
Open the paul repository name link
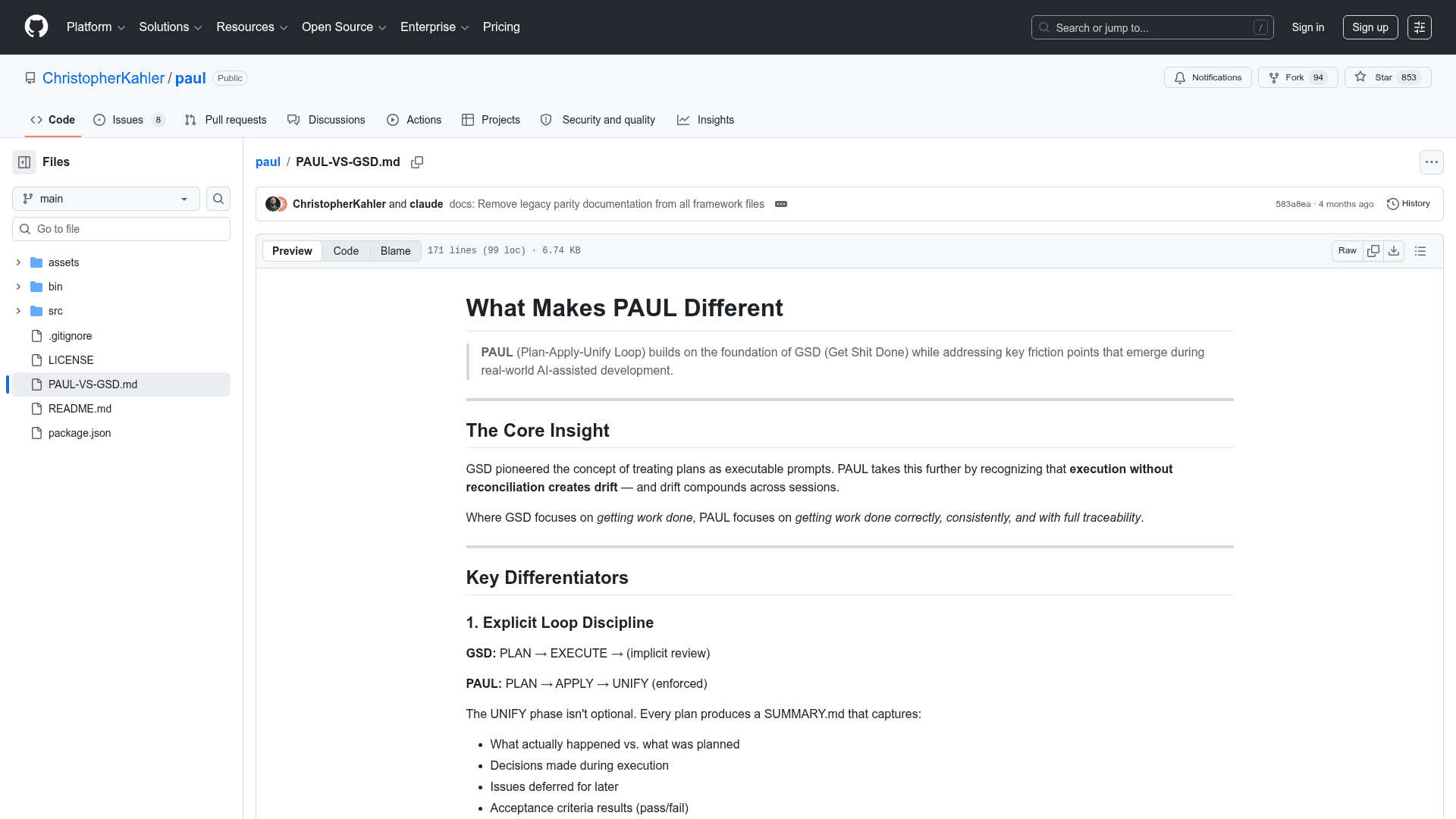tap(190, 78)
